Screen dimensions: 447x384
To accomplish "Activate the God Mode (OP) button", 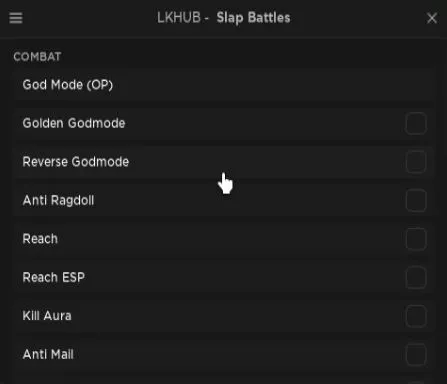I will (x=224, y=85).
